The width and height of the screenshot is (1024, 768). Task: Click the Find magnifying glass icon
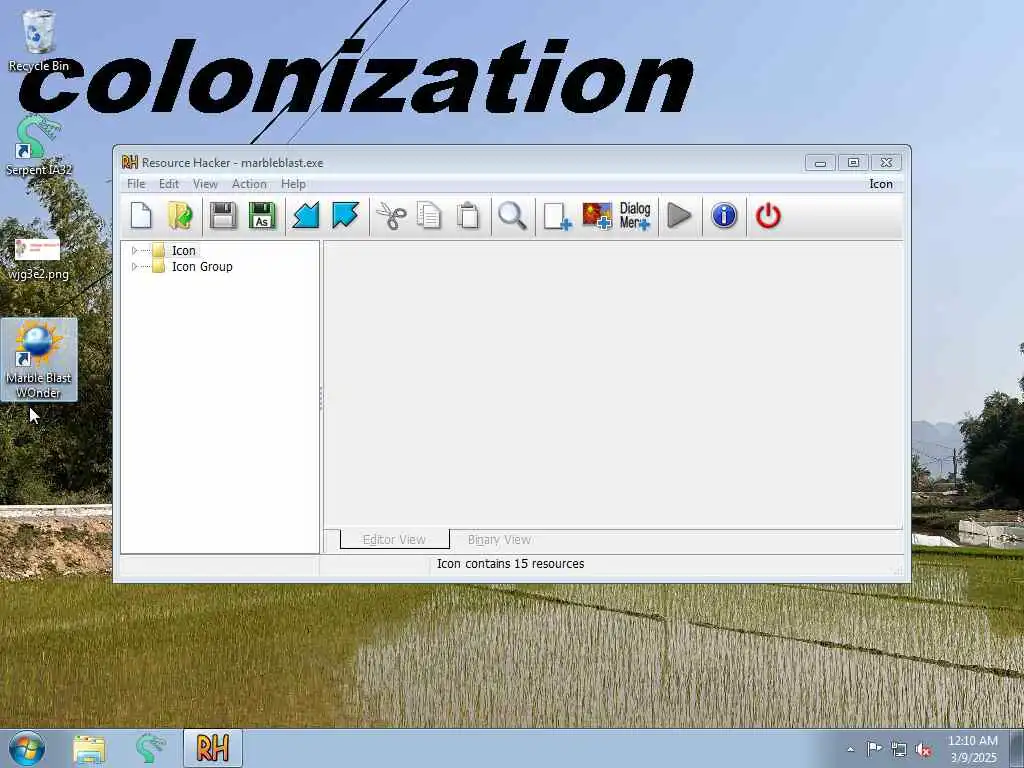[512, 216]
